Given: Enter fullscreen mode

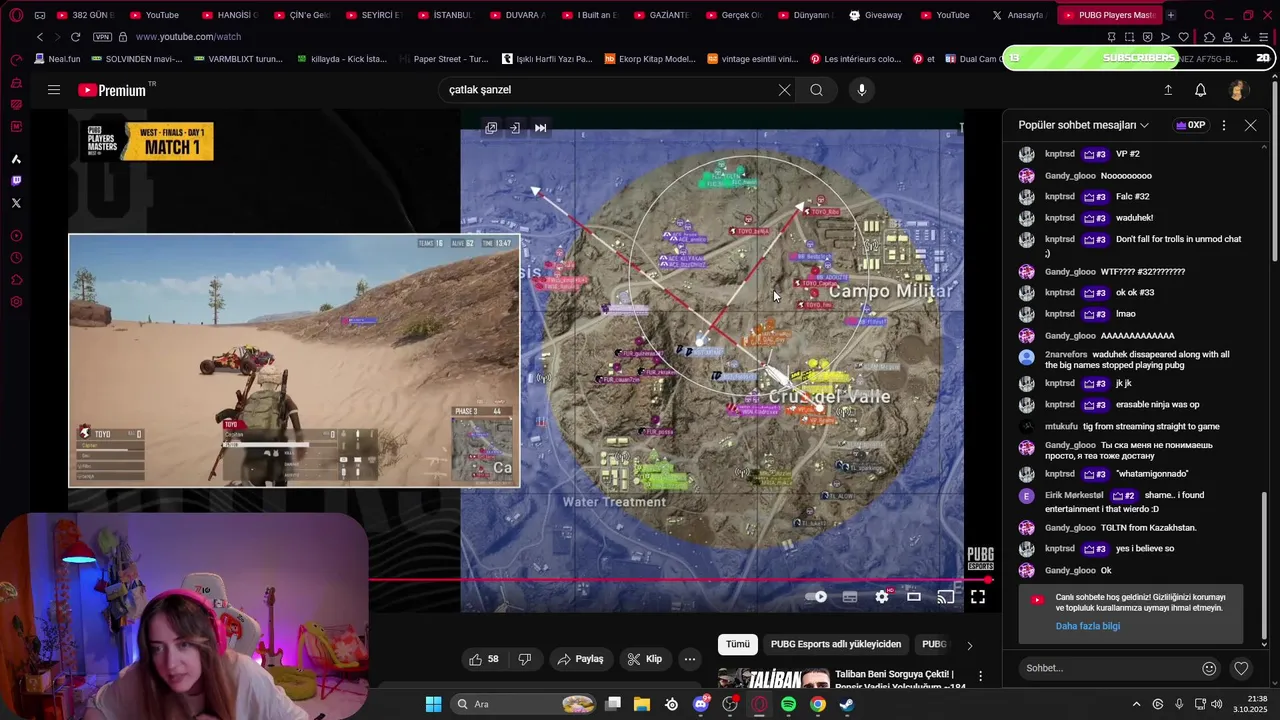Looking at the screenshot, I should point(978,597).
